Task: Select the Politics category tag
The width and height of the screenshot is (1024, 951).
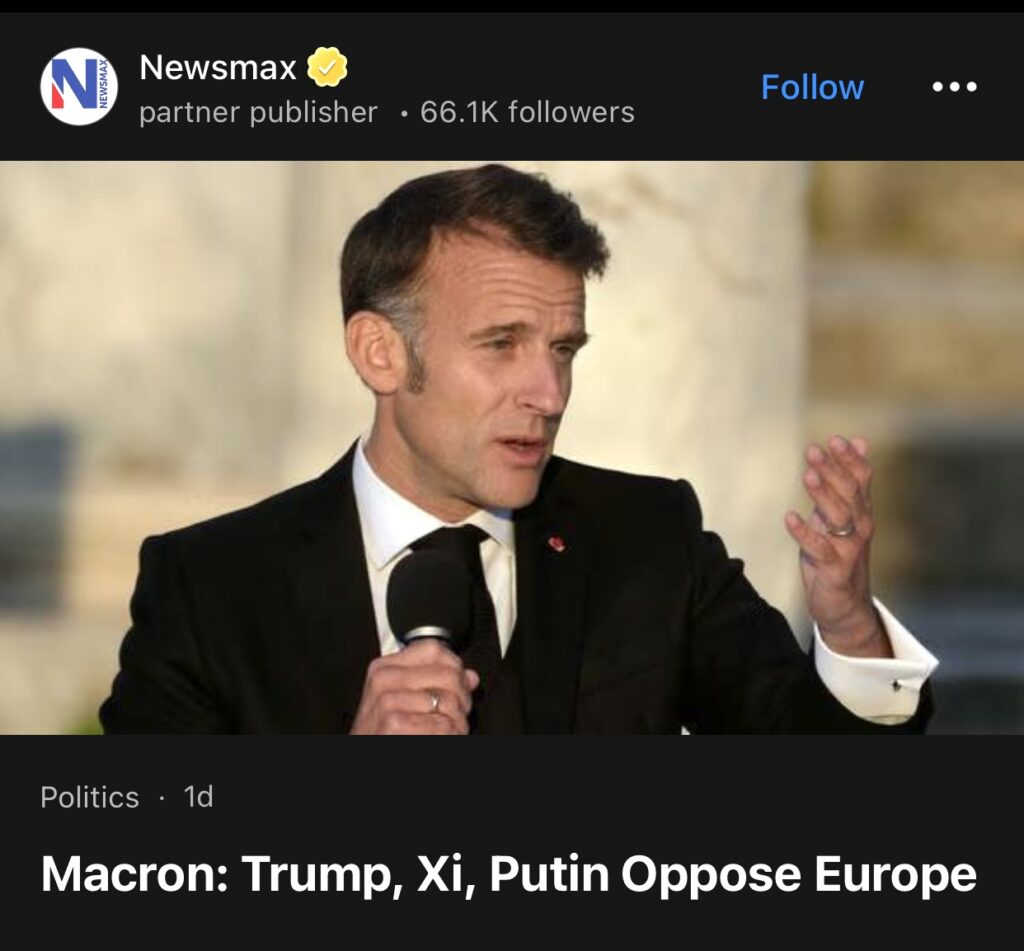Action: (x=90, y=797)
